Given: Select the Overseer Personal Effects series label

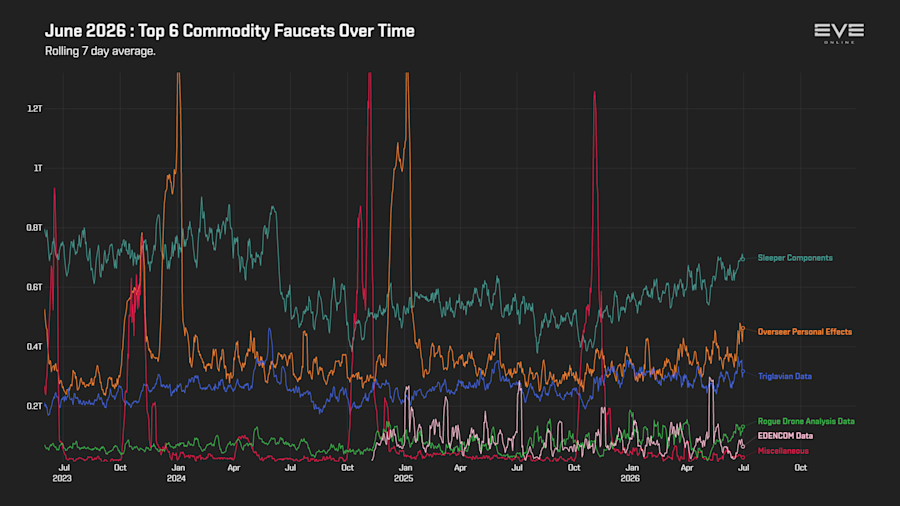Looking at the screenshot, I should 805,332.
